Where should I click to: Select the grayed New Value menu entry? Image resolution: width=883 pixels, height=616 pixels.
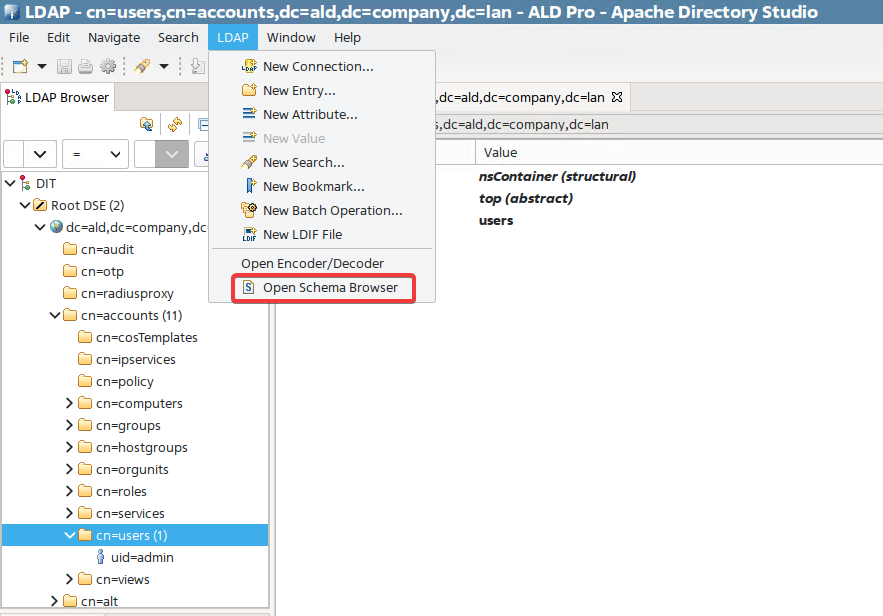[x=294, y=138]
